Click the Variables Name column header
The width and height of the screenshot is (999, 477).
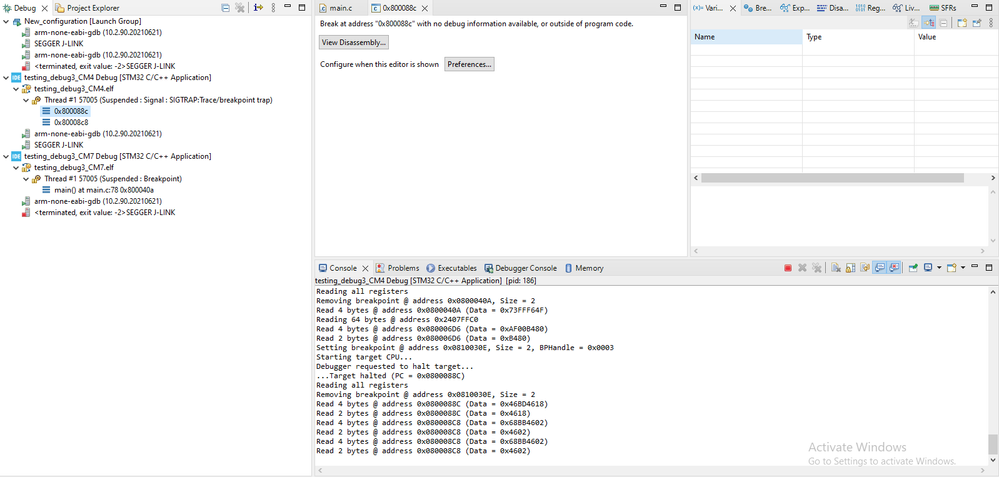pyautogui.click(x=746, y=37)
